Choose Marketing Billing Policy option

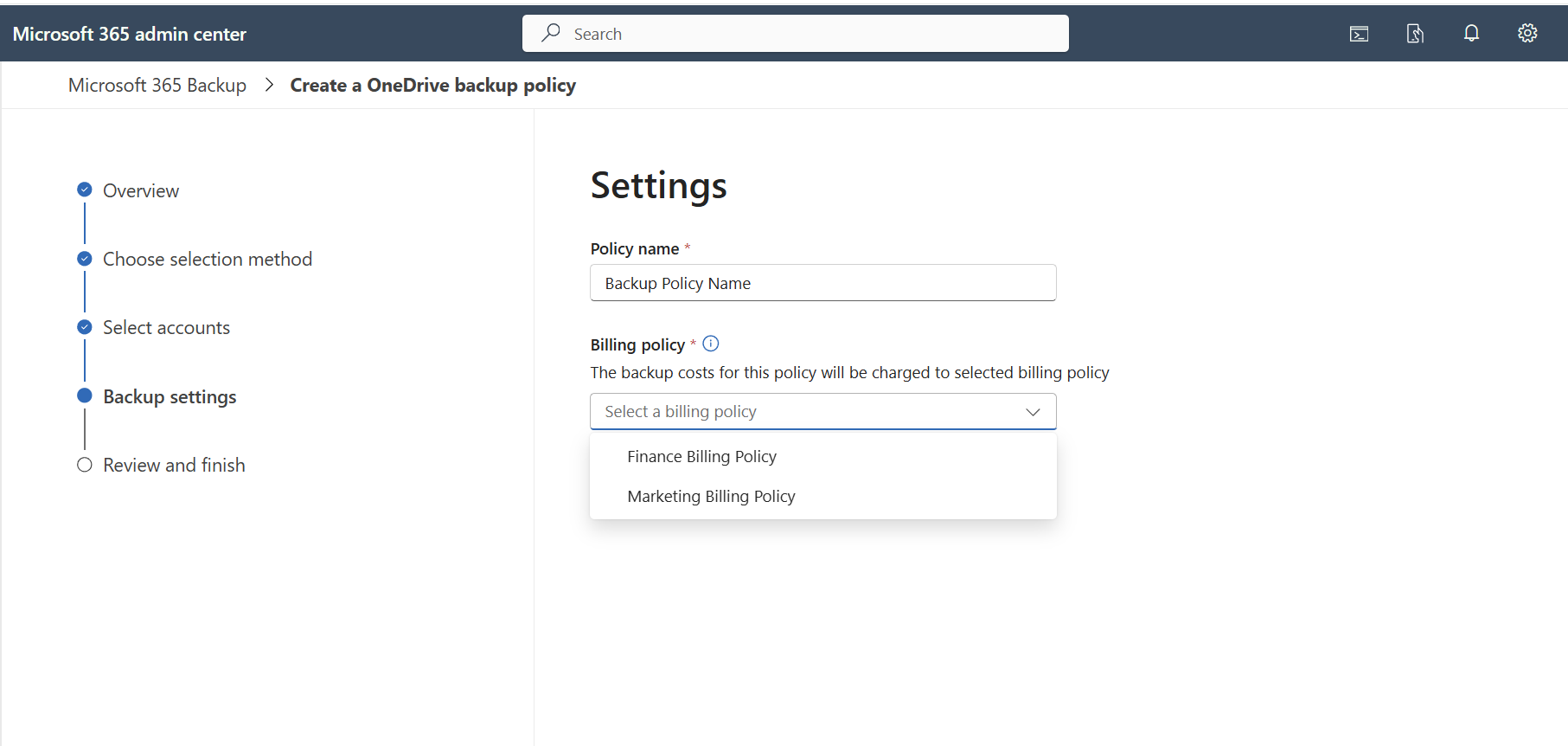pyautogui.click(x=823, y=497)
